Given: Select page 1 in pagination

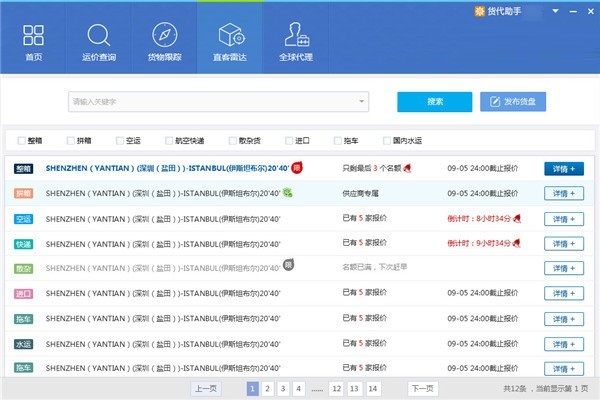Looking at the screenshot, I should coord(253,389).
